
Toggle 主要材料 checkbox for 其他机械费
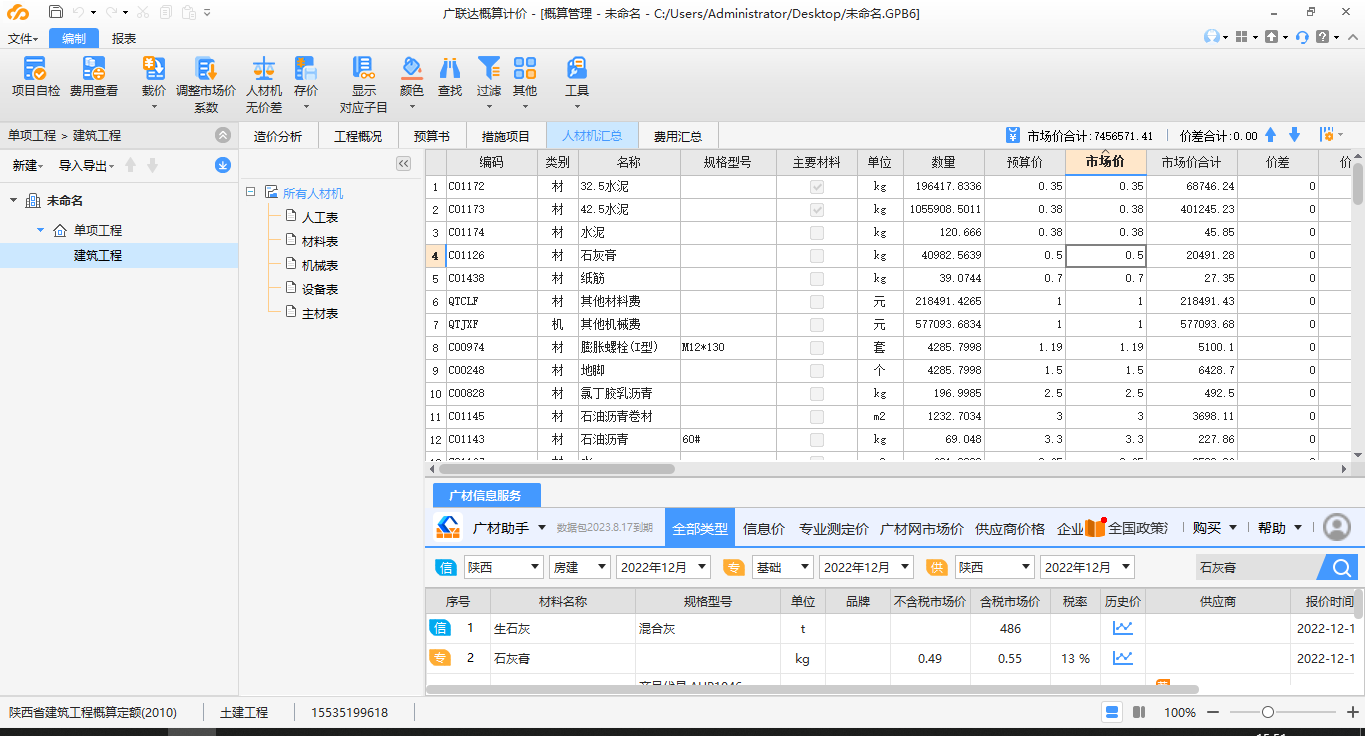817,324
